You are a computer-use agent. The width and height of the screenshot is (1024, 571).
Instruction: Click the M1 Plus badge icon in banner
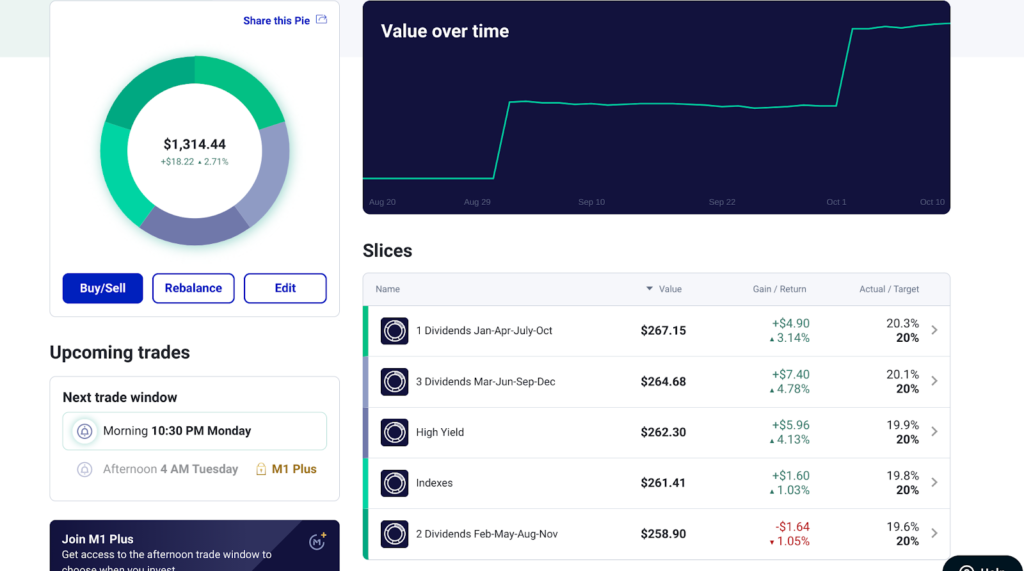pyautogui.click(x=317, y=541)
